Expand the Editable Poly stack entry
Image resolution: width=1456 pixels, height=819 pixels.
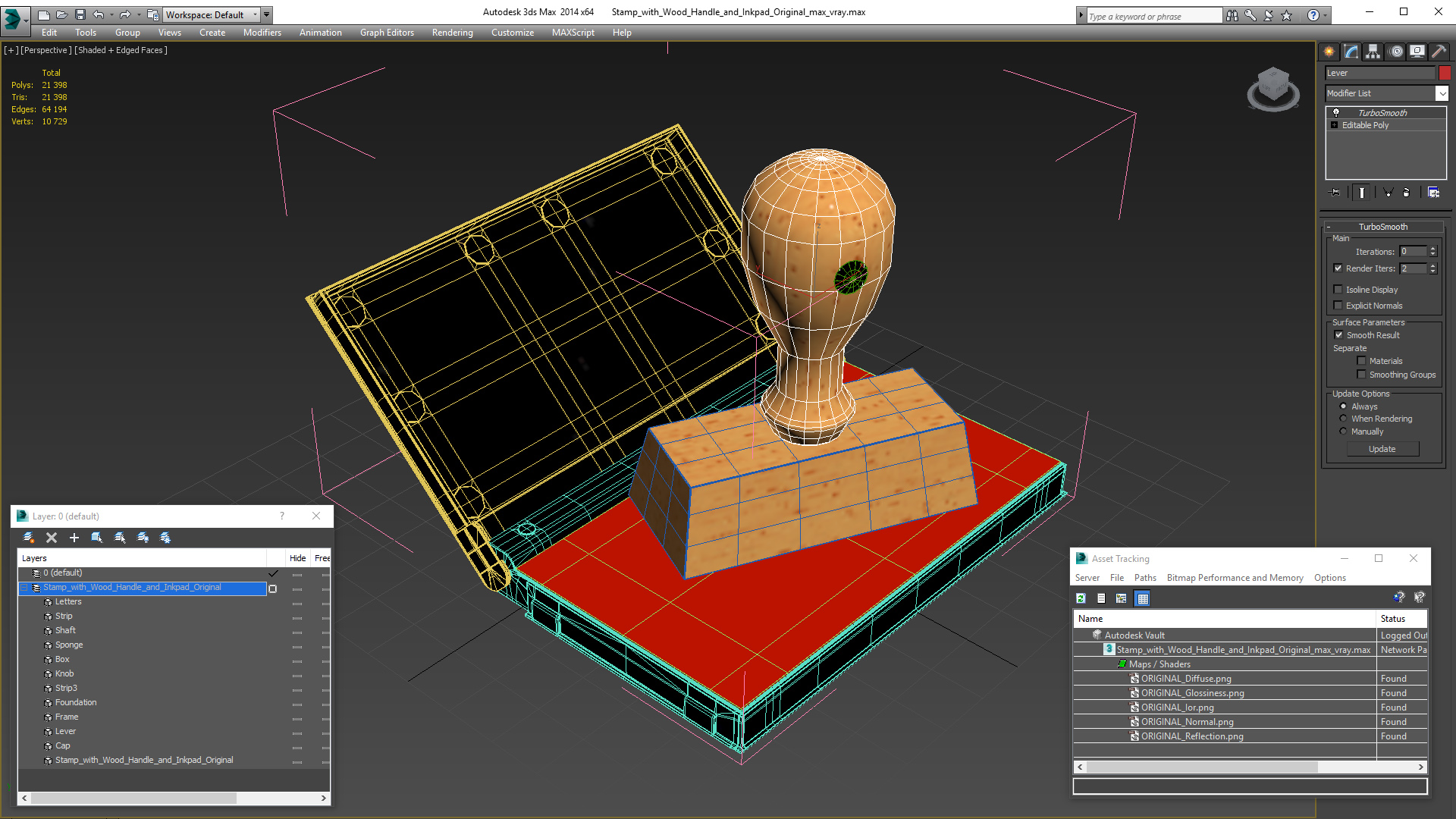point(1335,125)
